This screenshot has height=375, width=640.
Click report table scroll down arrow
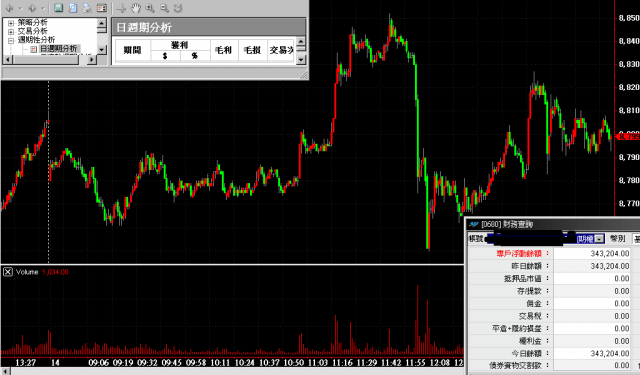(x=301, y=60)
